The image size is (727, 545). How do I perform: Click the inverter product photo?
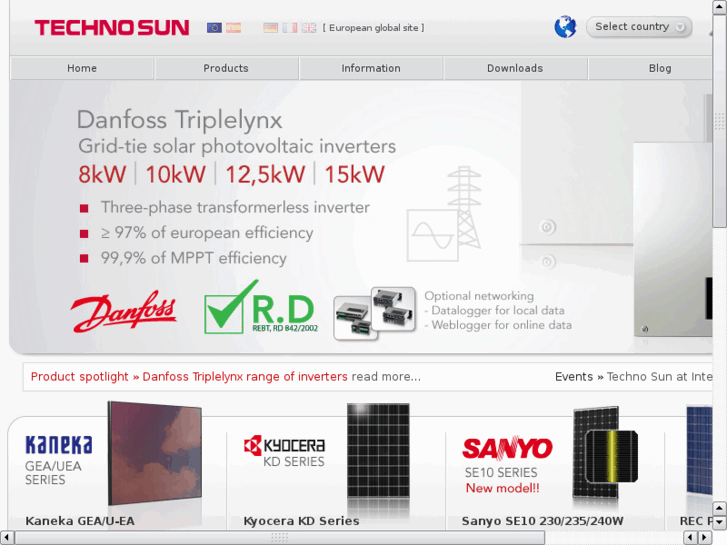click(x=672, y=239)
